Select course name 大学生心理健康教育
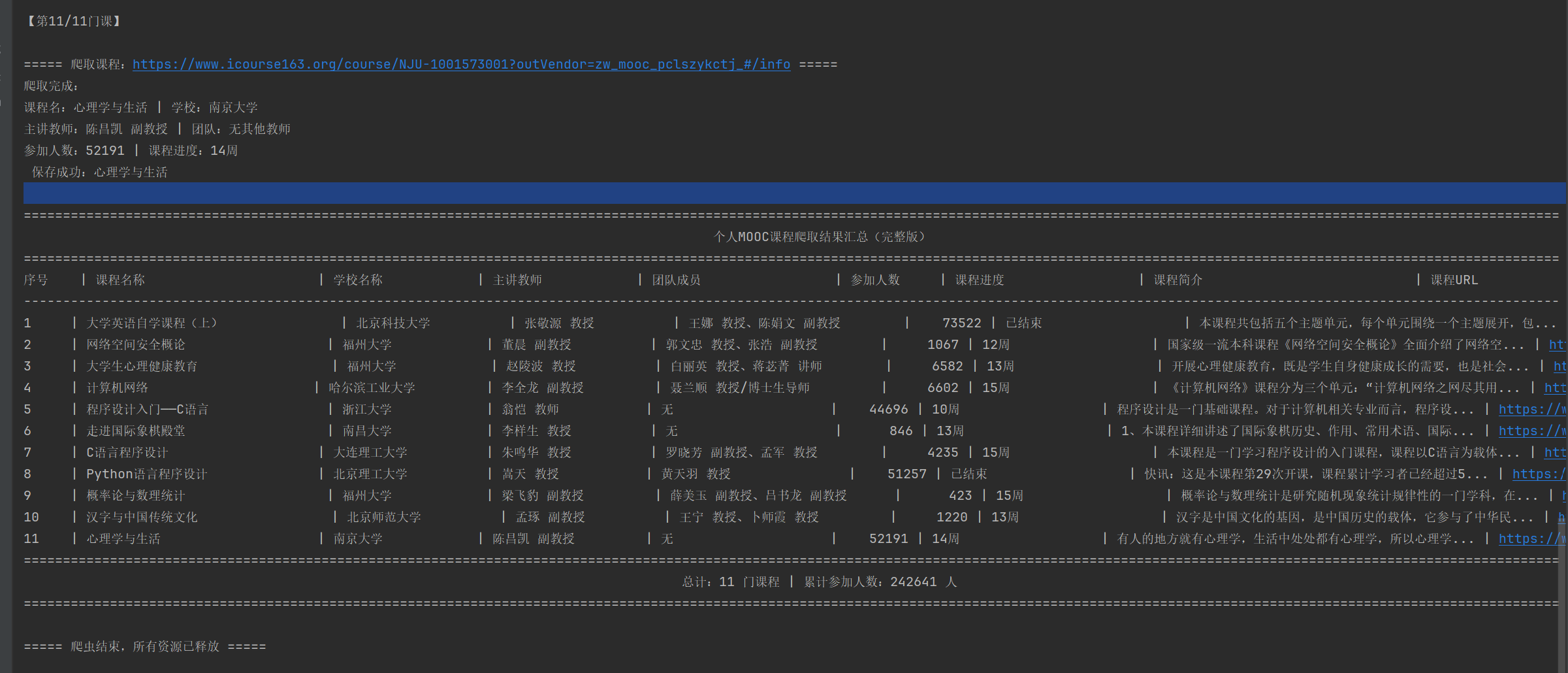1568x673 pixels. coord(142,366)
